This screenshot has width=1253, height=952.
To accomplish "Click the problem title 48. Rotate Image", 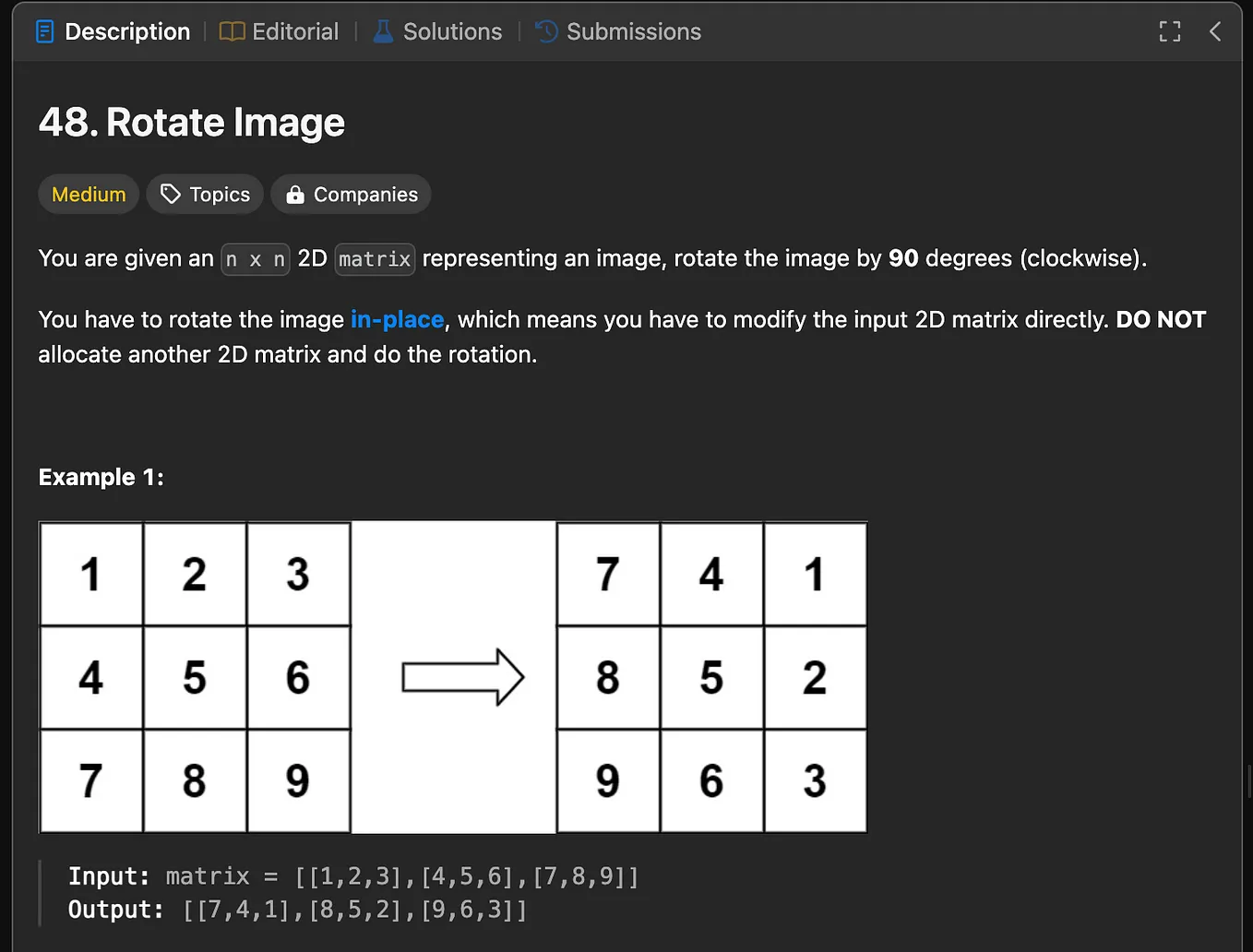I will tap(191, 121).
